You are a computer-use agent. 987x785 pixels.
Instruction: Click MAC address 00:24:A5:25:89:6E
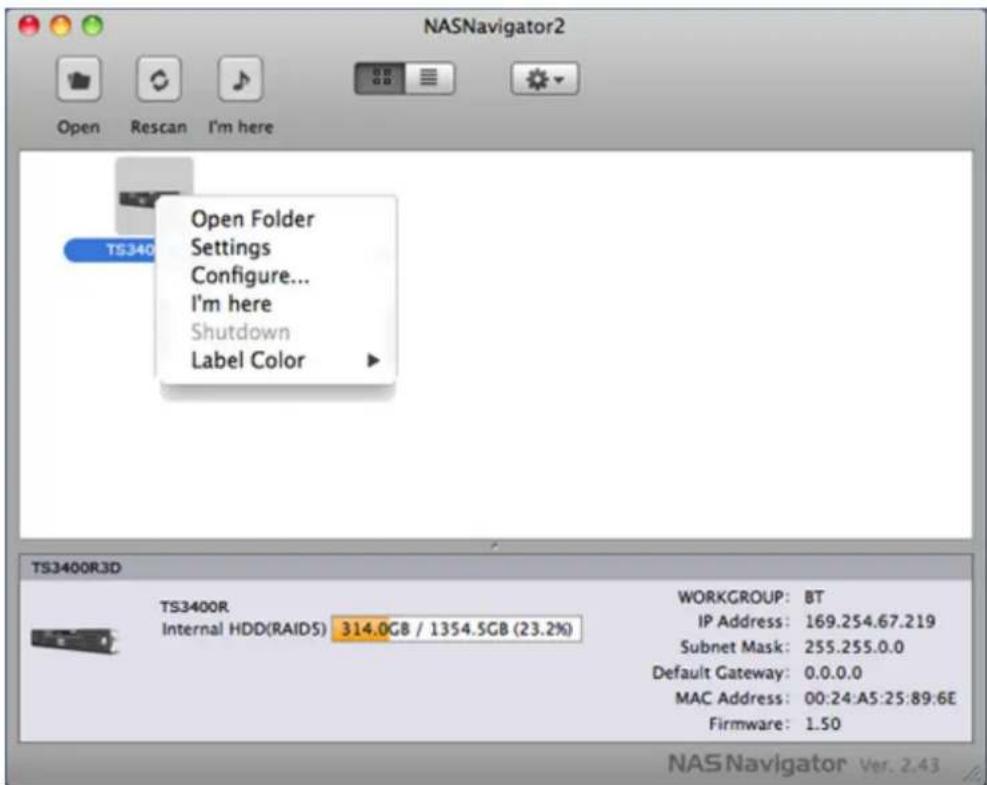880,699
